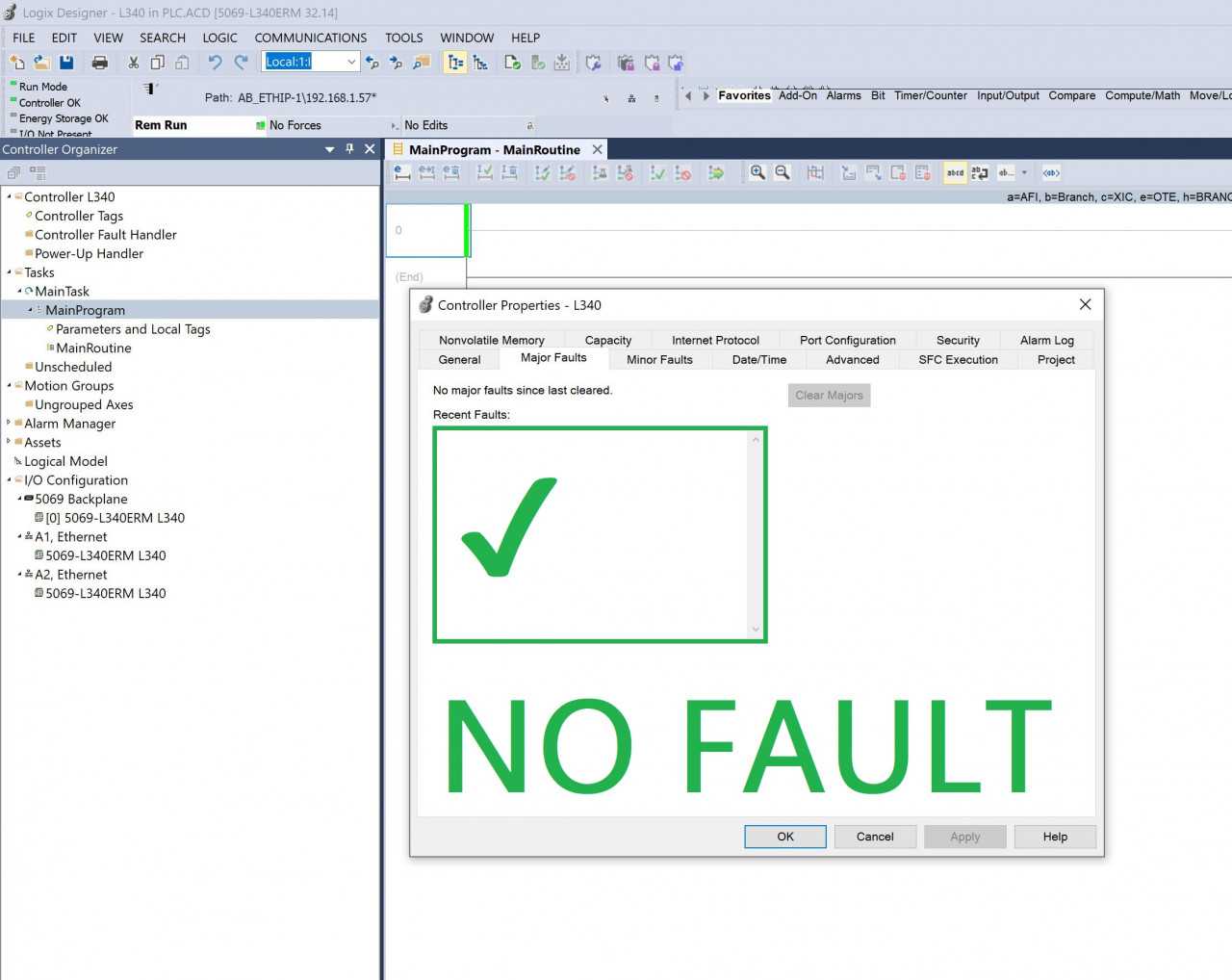Click Recent Faults scrollbar down arrow
Screen dimensions: 1232x980
[756, 630]
